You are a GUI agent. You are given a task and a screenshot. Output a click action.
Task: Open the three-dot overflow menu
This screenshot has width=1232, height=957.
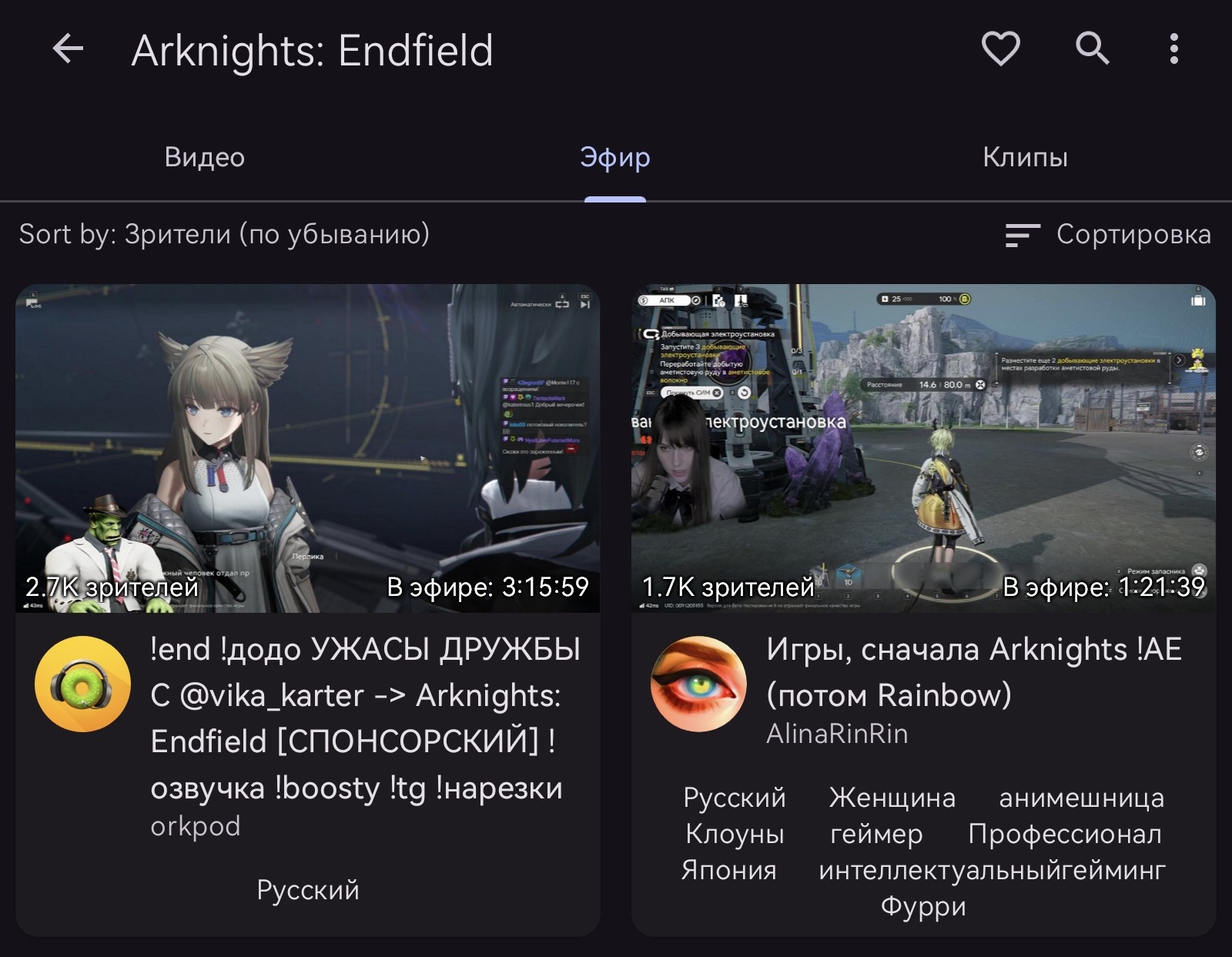[1173, 49]
